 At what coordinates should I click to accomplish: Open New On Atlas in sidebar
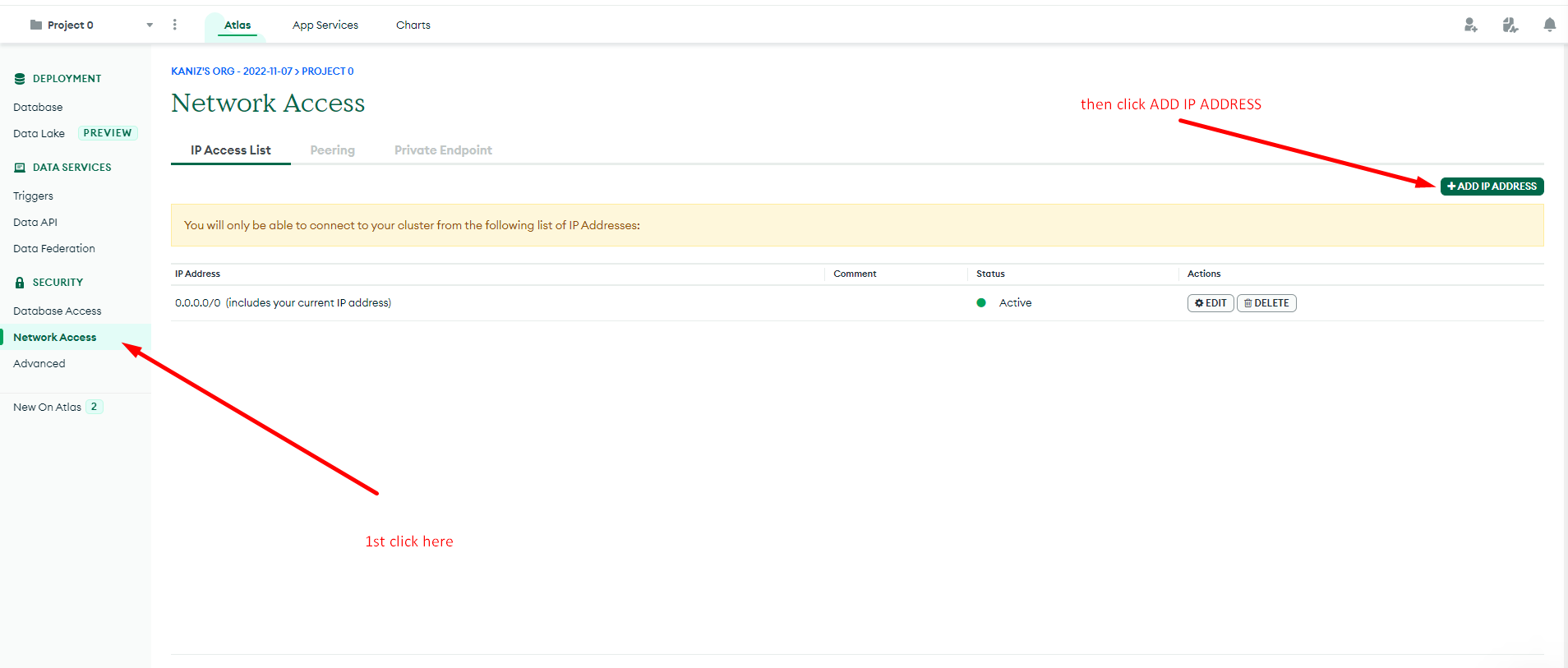tap(47, 408)
